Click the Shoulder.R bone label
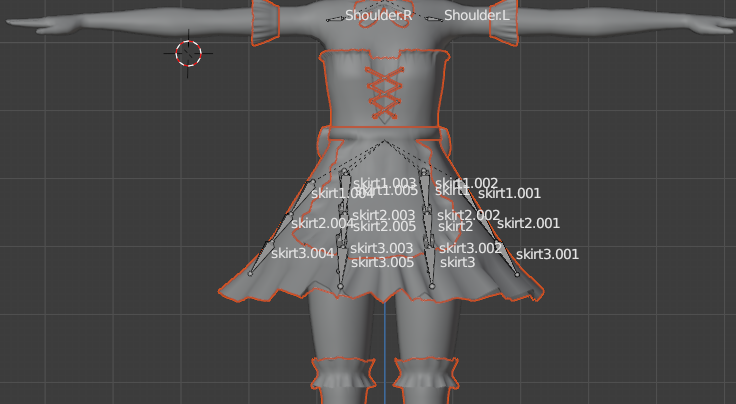 (x=379, y=15)
